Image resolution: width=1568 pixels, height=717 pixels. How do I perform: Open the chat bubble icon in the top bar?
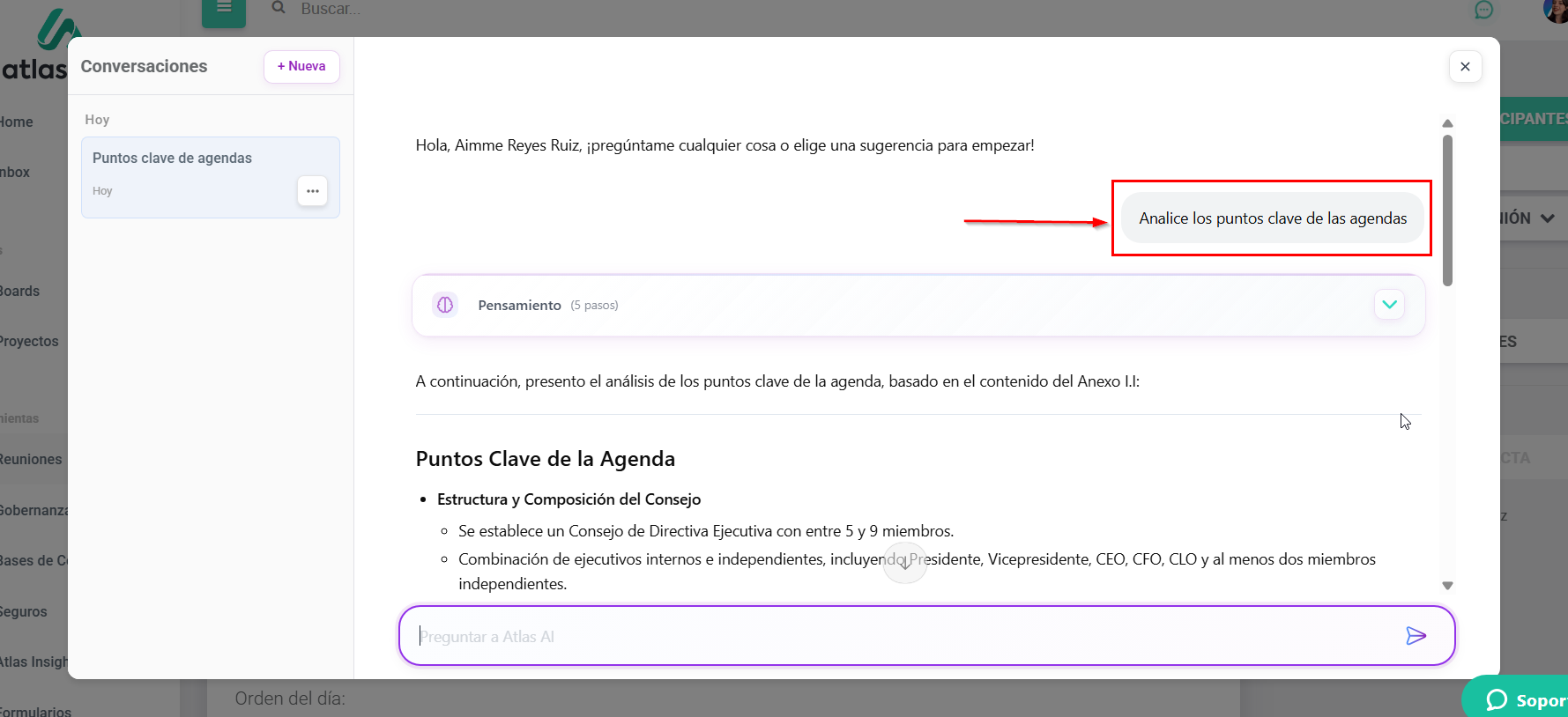point(1484,10)
